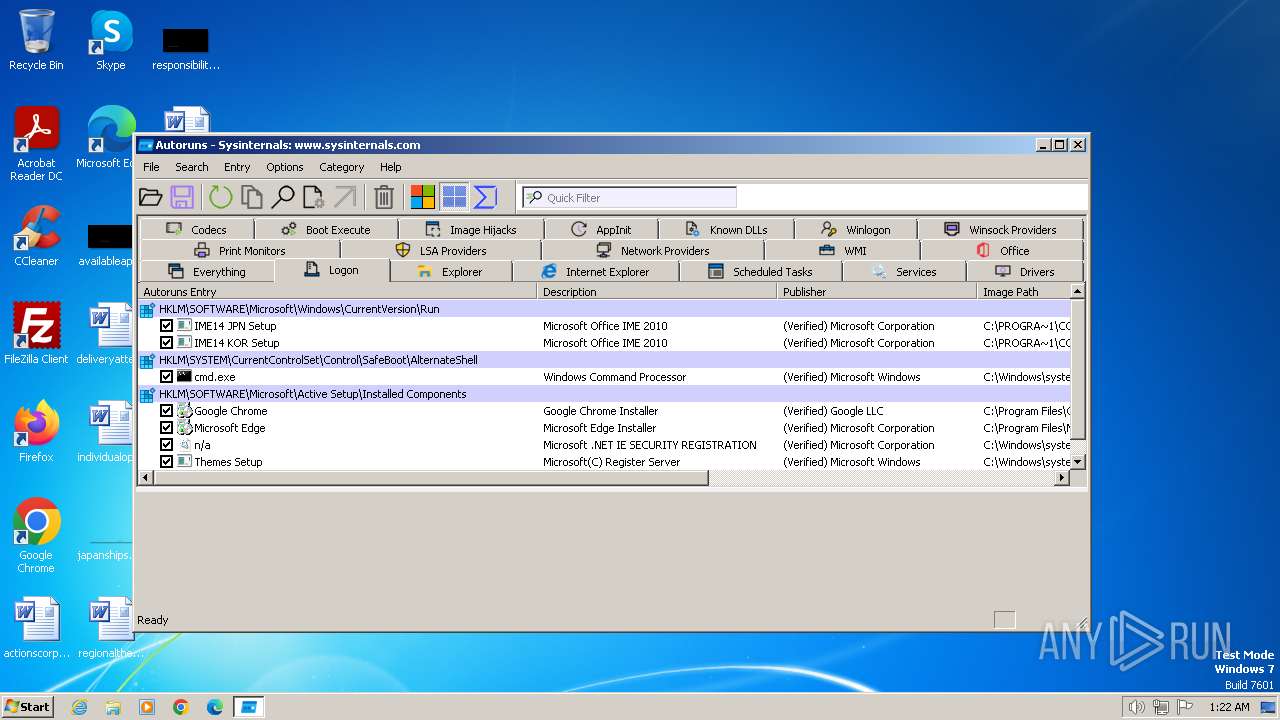The height and width of the screenshot is (720, 1280).
Task: Select the CCleaner desktop icon
Action: [36, 236]
